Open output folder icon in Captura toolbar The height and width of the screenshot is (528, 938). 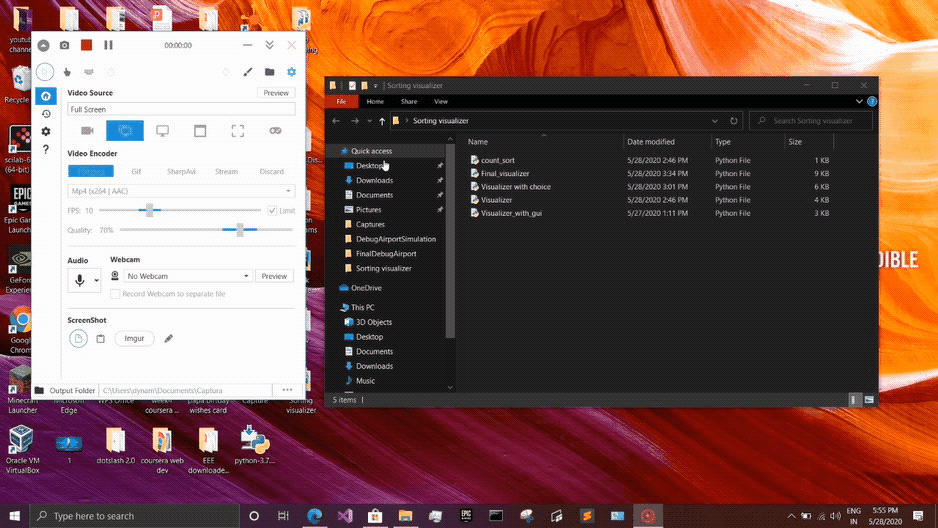270,72
